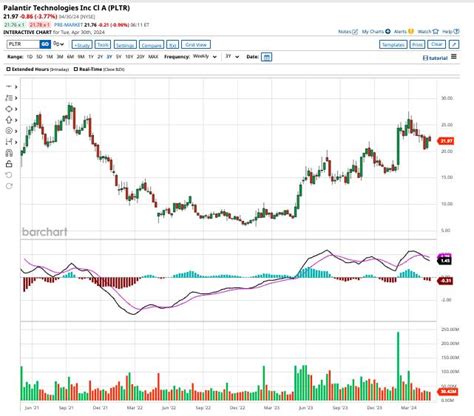Expand the shapes tool submenu arrow

16,109
